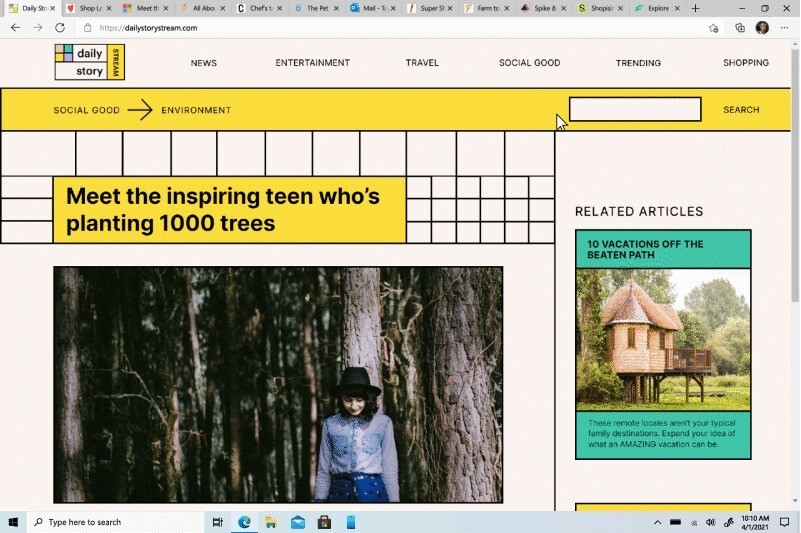This screenshot has height=533, width=801.
Task: Open the 10 Vacations Off the Beaten Path article
Action: click(645, 250)
